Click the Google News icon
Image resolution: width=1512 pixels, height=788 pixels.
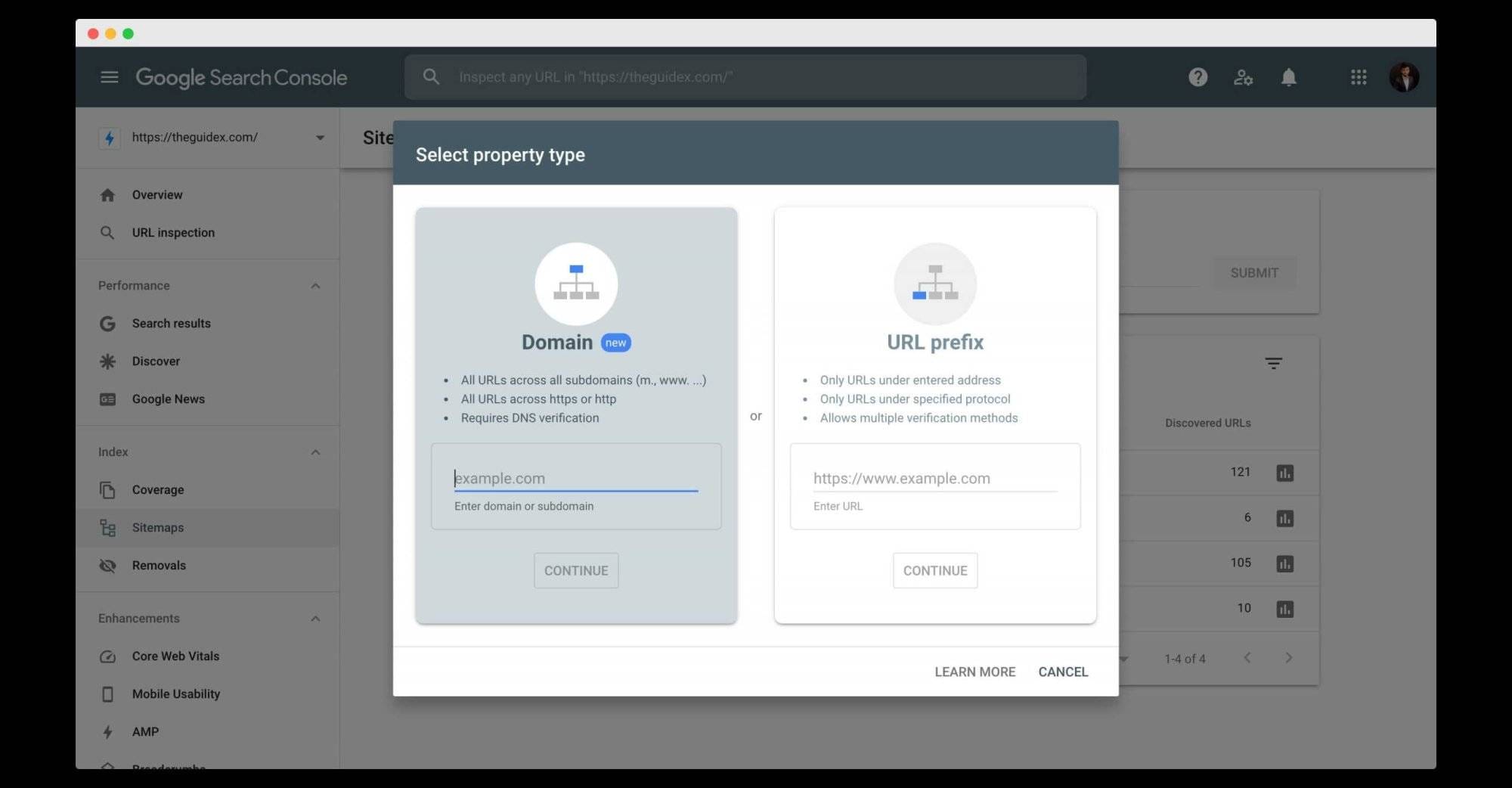pos(107,399)
